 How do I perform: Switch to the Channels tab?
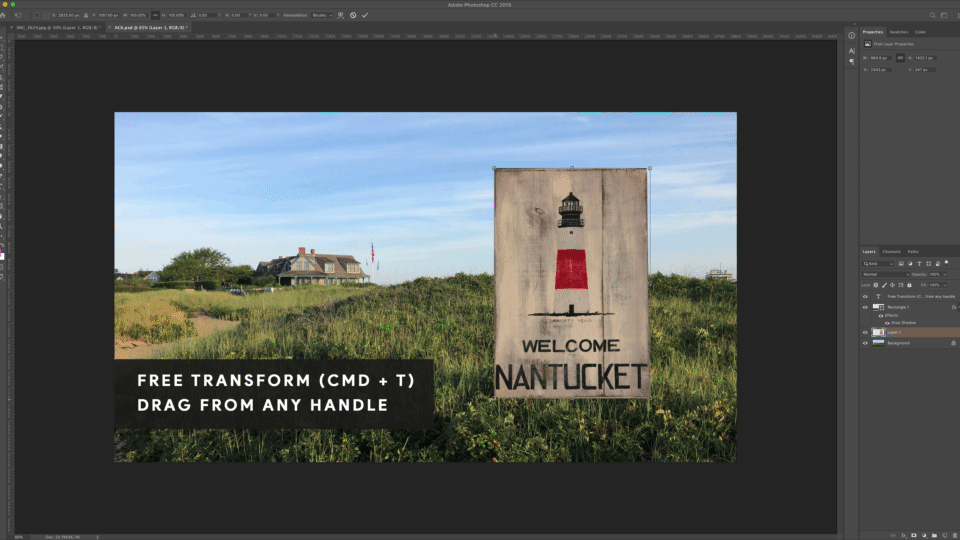(891, 252)
